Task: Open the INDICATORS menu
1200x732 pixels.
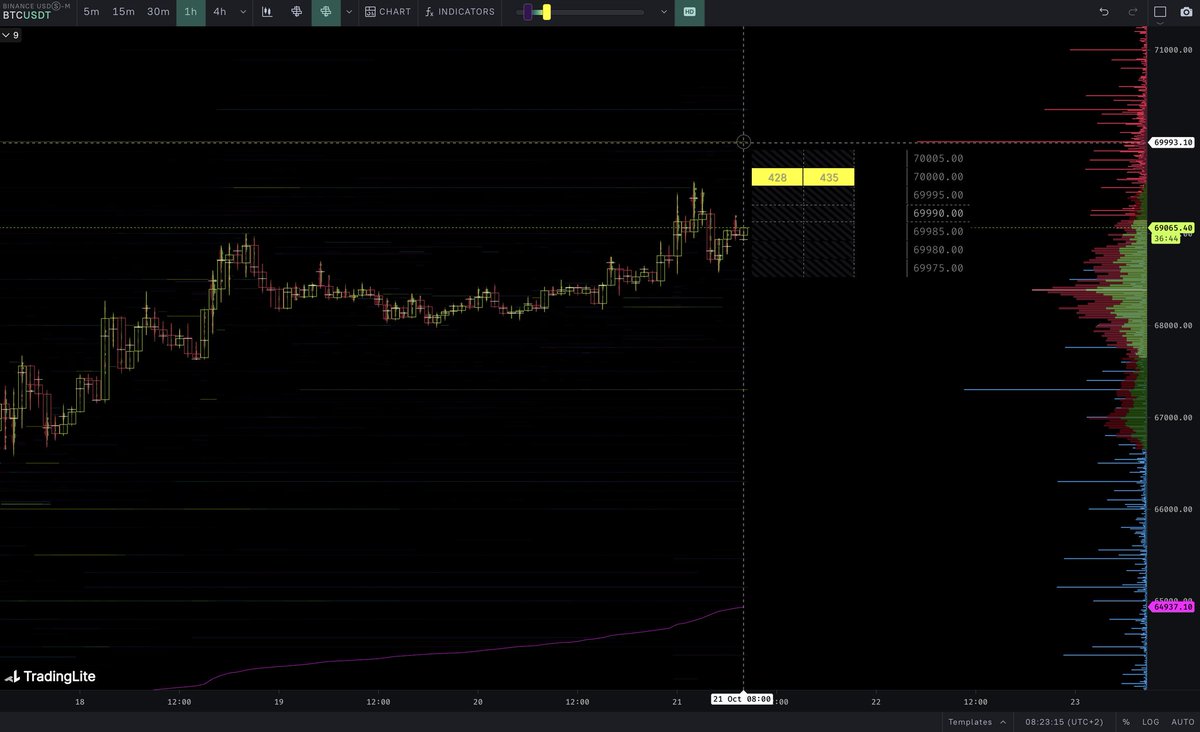Action: coord(460,12)
